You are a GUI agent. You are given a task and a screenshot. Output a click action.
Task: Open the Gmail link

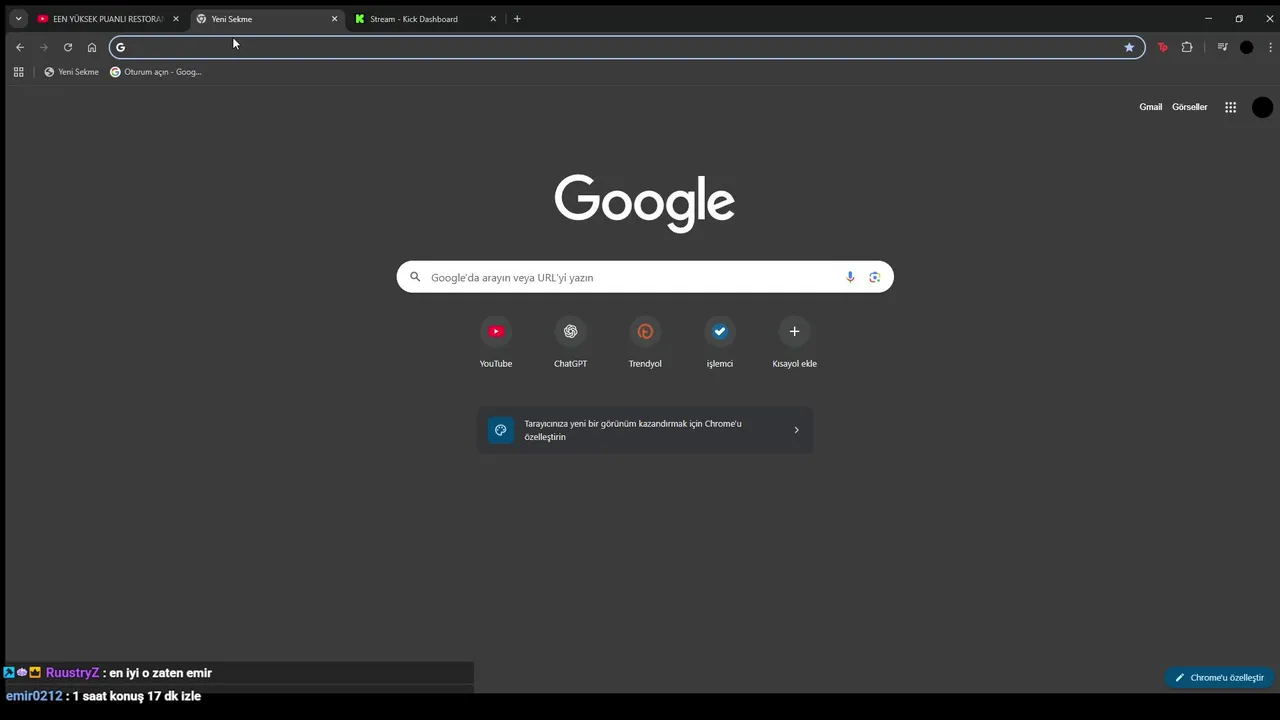coord(1151,107)
